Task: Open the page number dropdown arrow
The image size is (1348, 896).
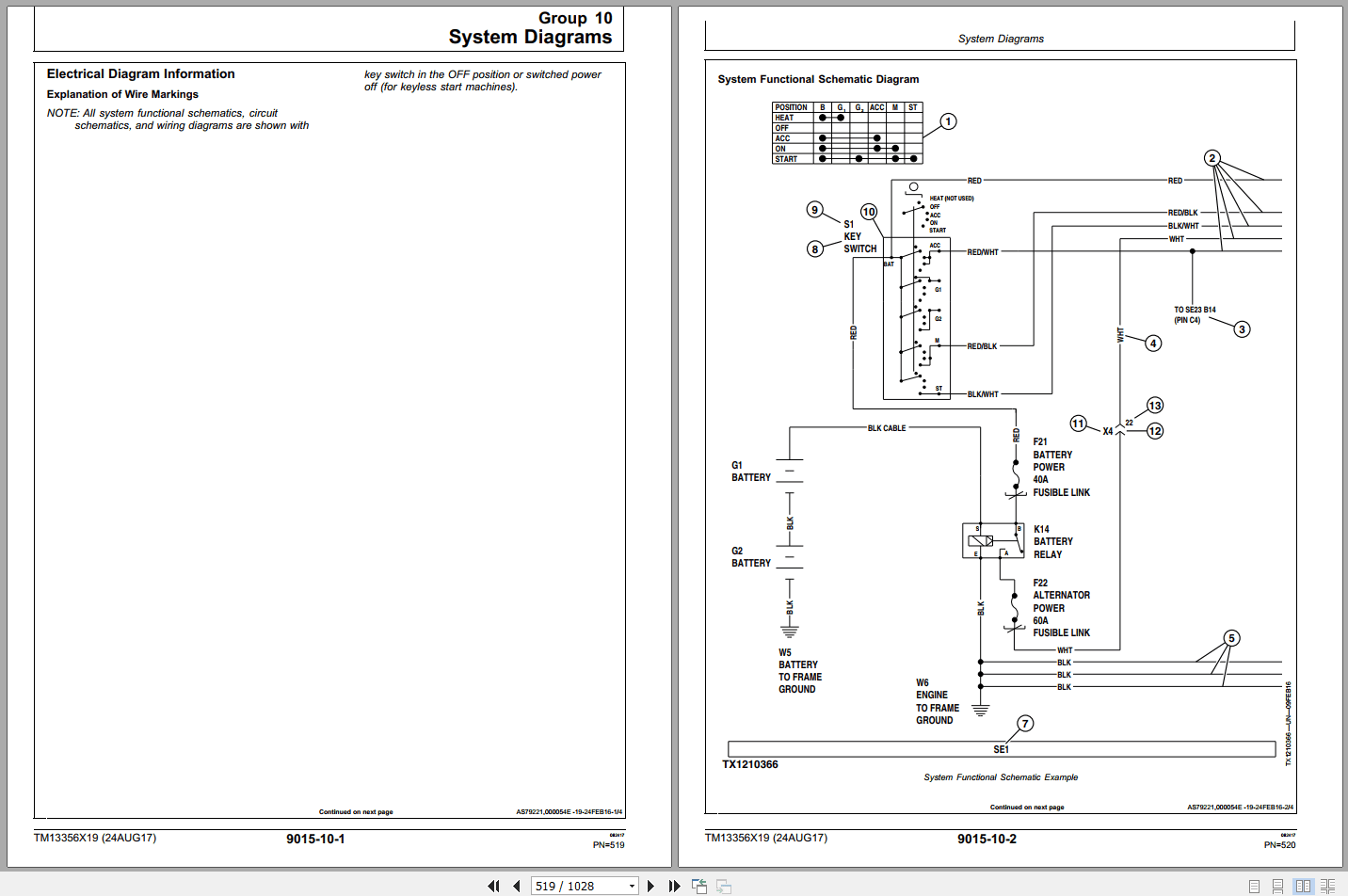Action: tap(632, 886)
